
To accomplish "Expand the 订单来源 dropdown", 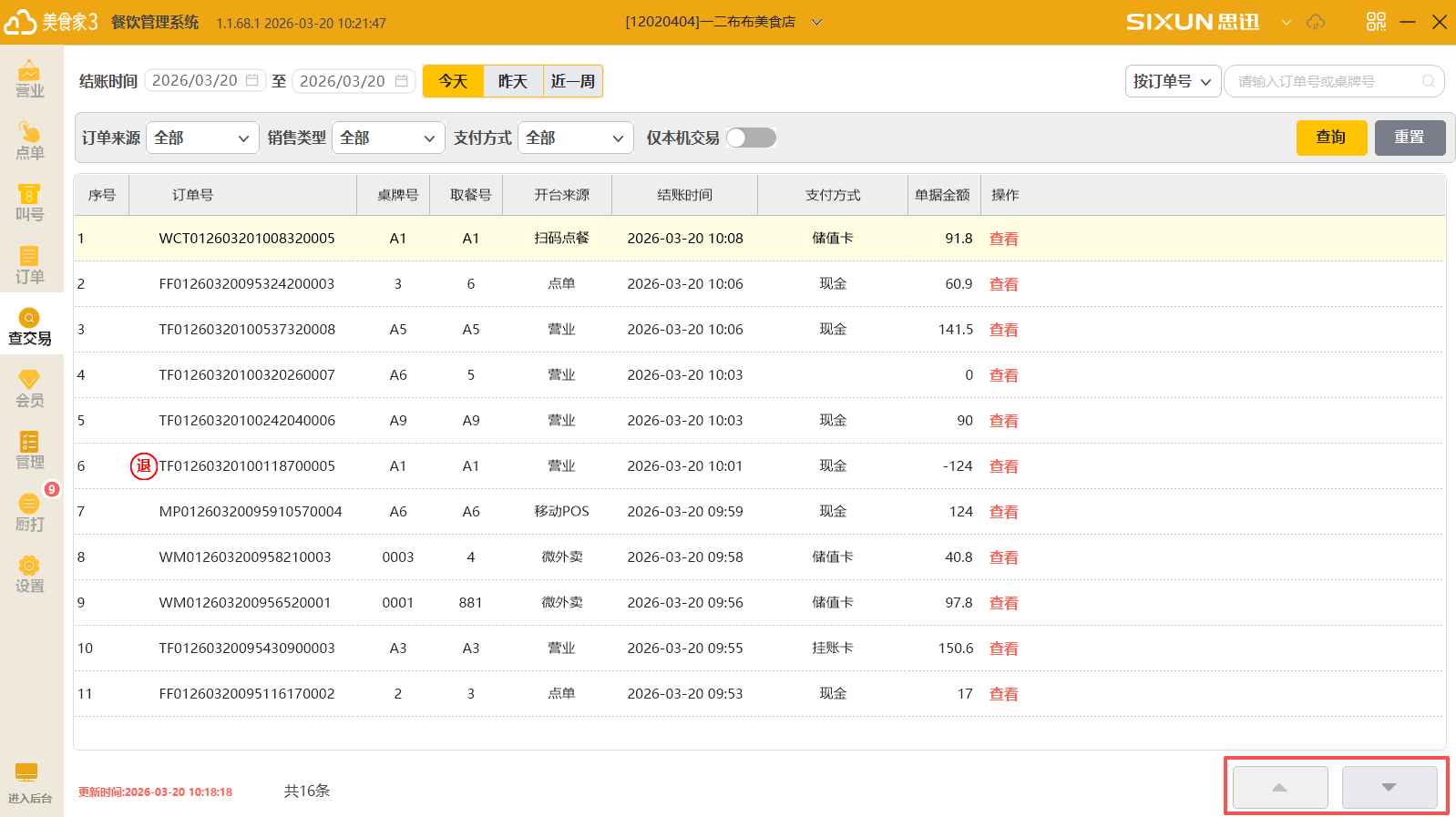I will 202,138.
